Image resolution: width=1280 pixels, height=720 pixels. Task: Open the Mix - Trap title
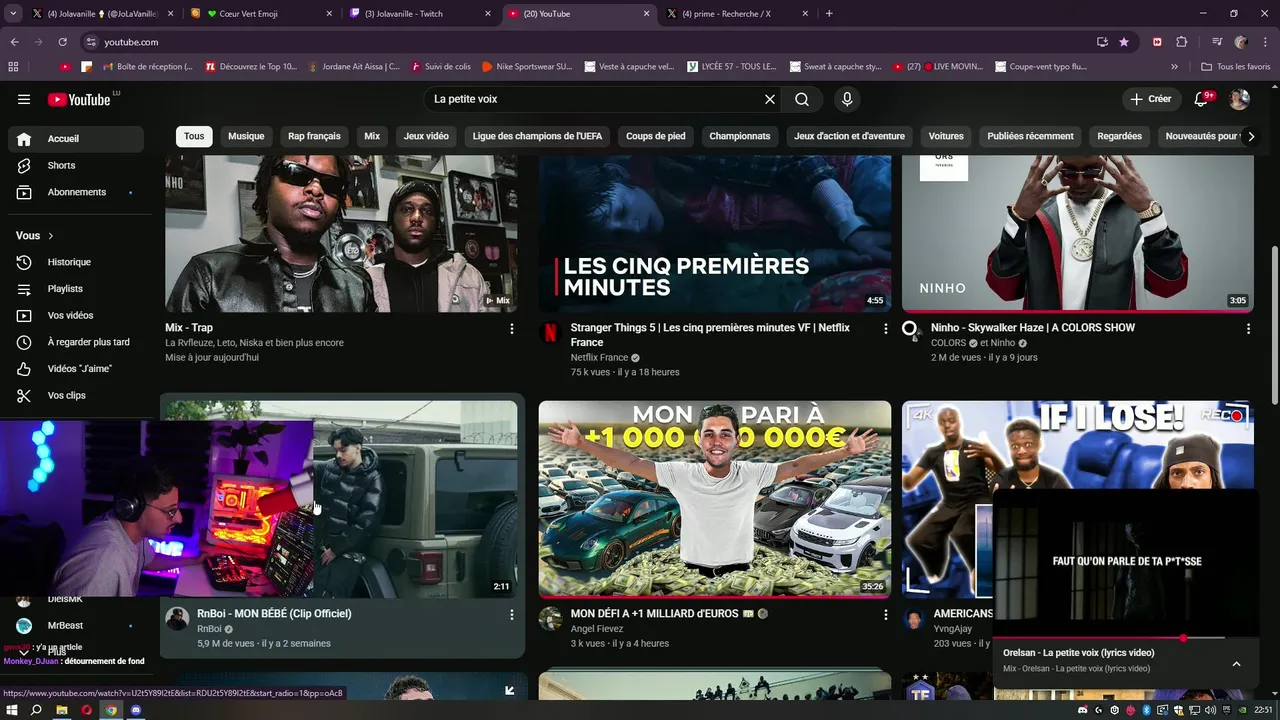[x=189, y=328]
